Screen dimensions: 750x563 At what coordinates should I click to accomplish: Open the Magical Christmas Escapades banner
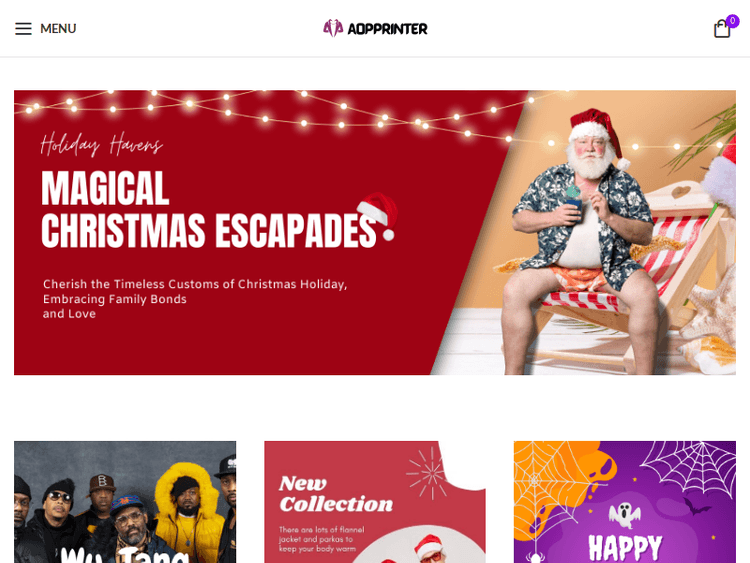(x=375, y=232)
